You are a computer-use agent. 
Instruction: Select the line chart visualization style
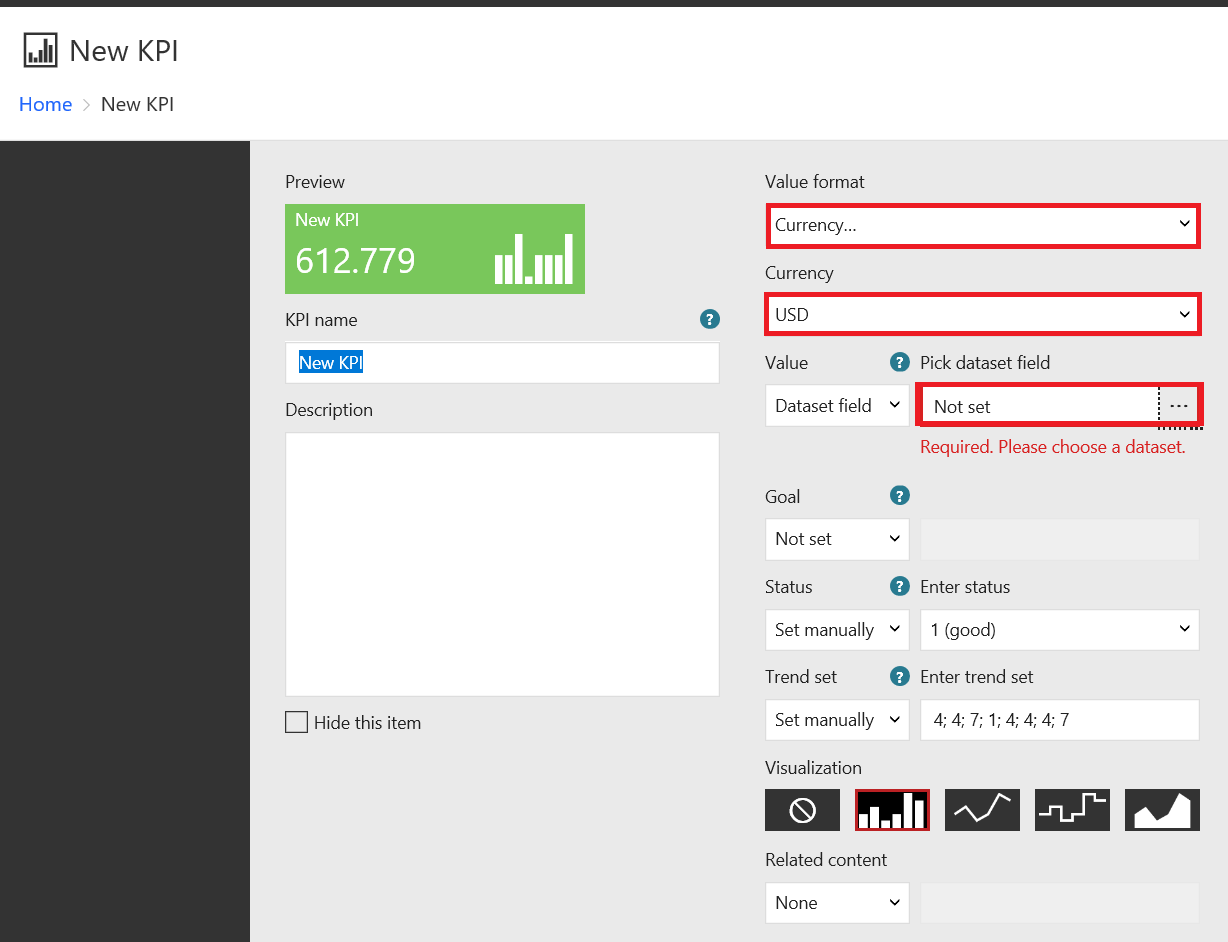tap(982, 810)
